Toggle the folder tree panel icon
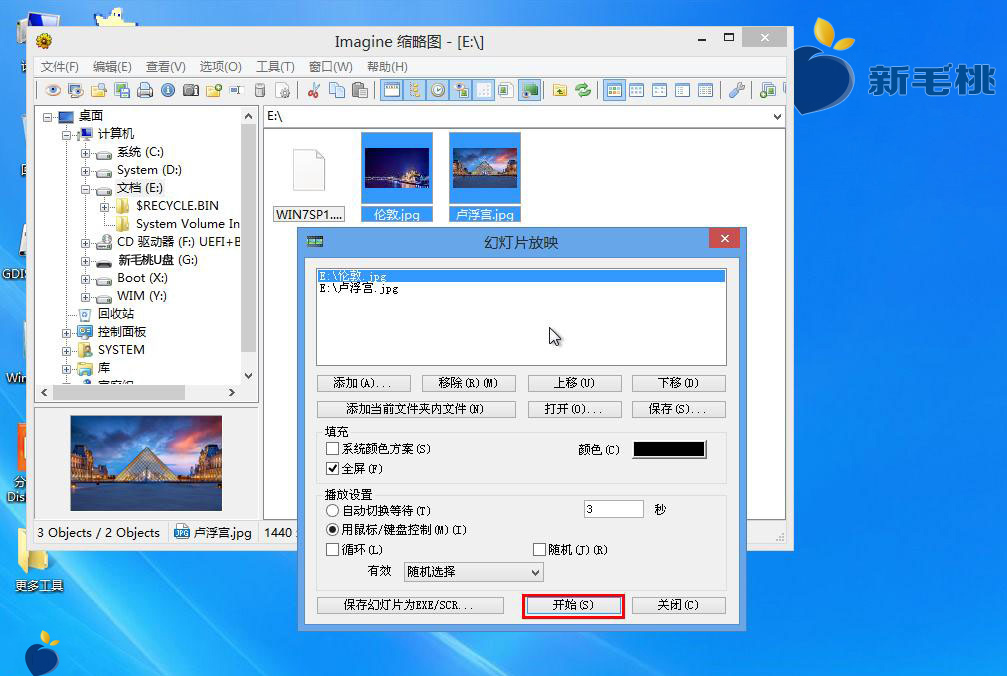This screenshot has height=676, width=1007. pyautogui.click(x=414, y=91)
